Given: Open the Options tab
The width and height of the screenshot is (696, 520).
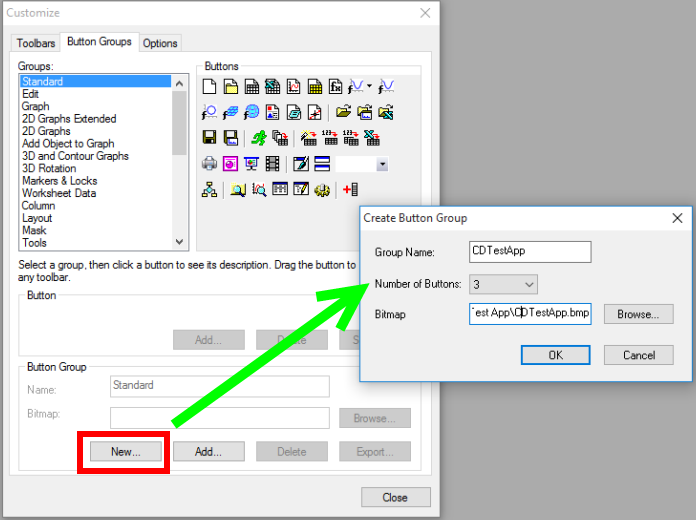Looking at the screenshot, I should tap(160, 43).
